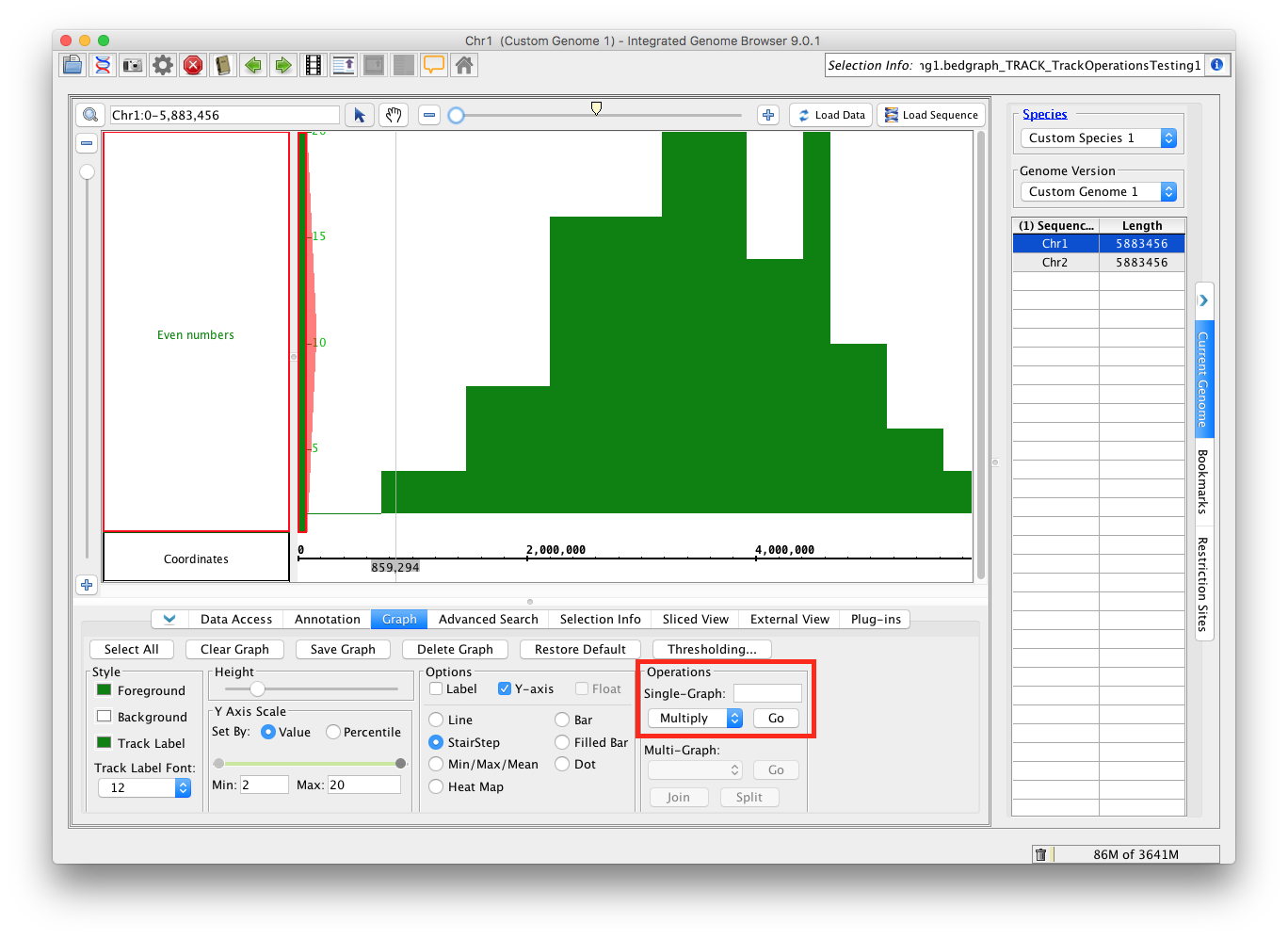
Task: Open the Multiply operation dropdown
Action: click(x=696, y=718)
